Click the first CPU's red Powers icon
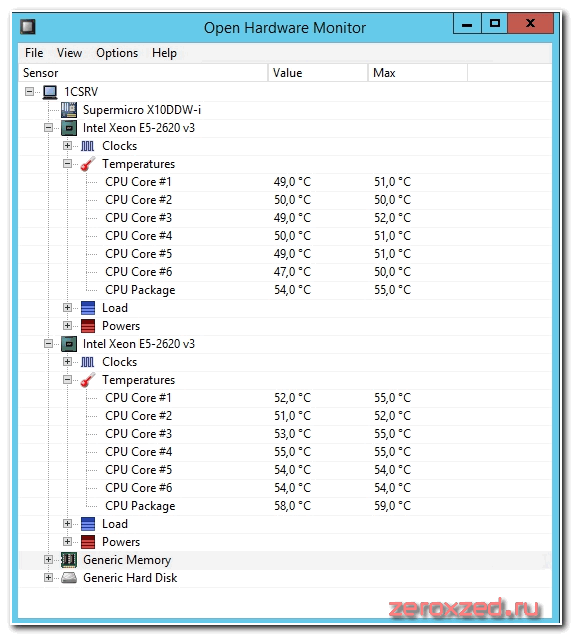The height and width of the screenshot is (636, 573). (x=88, y=326)
